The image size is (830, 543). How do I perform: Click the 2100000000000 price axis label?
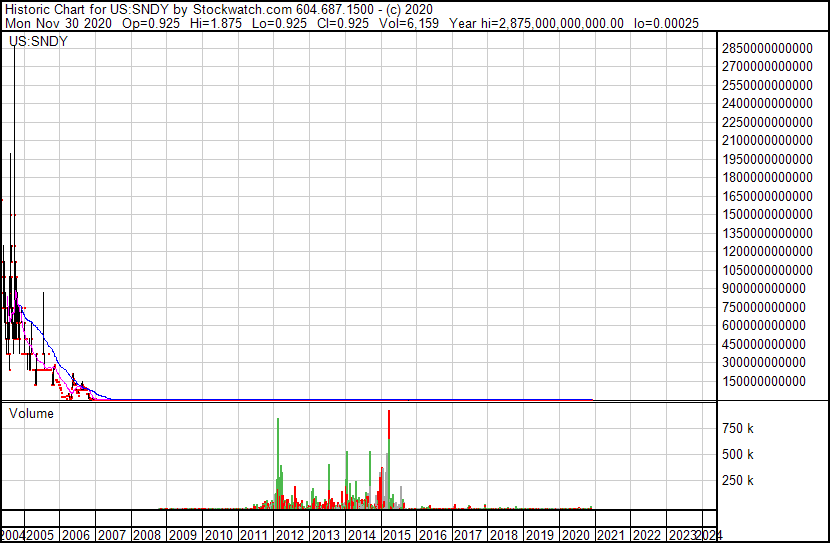[x=767, y=140]
